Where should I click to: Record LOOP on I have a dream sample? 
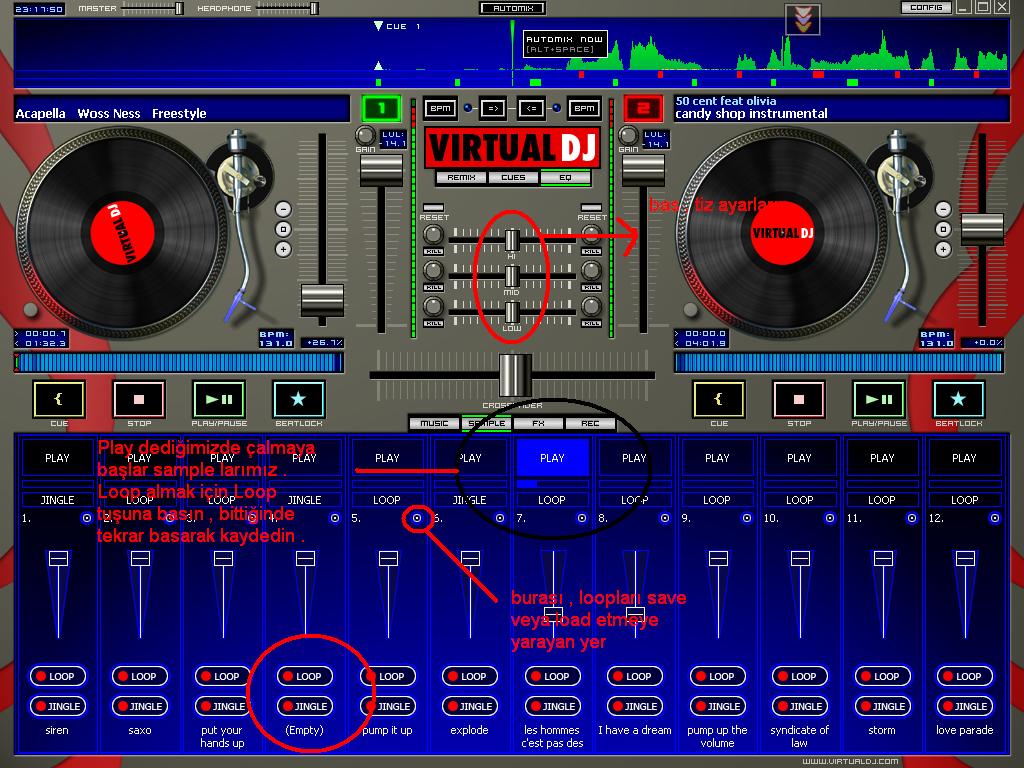(x=635, y=676)
